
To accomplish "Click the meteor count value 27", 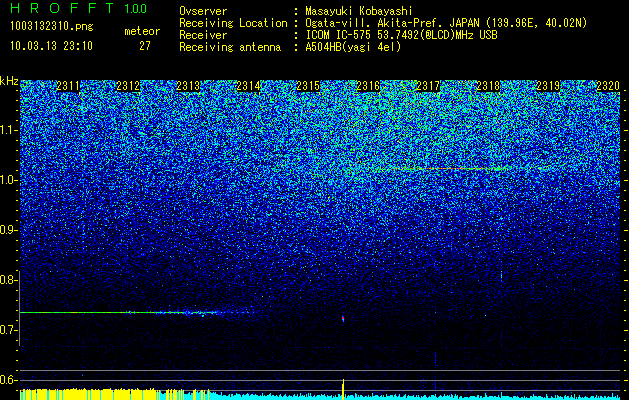I will coord(145,46).
